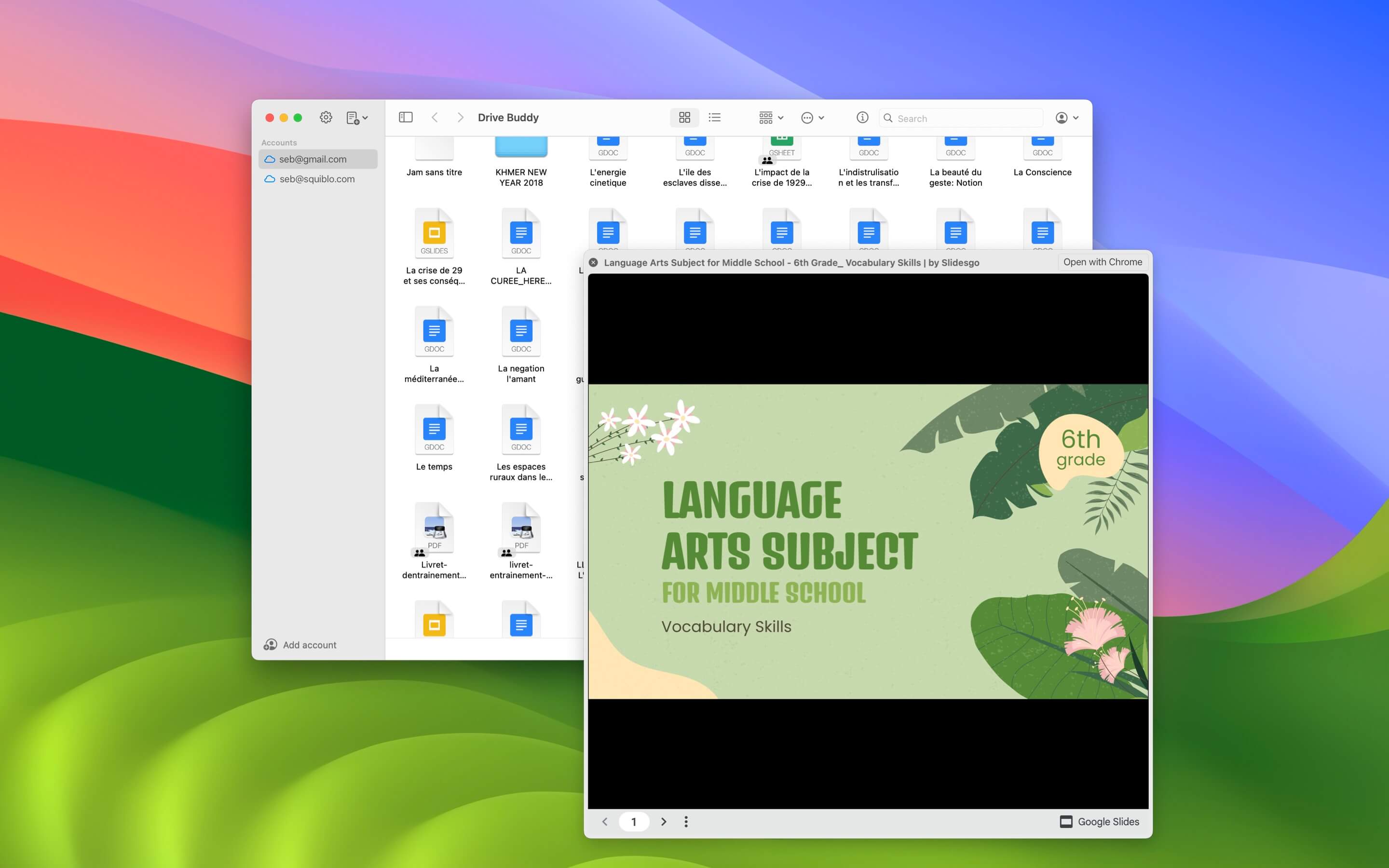1389x868 pixels.
Task: Open the settings gear in Drive Buddy
Action: pyautogui.click(x=326, y=118)
